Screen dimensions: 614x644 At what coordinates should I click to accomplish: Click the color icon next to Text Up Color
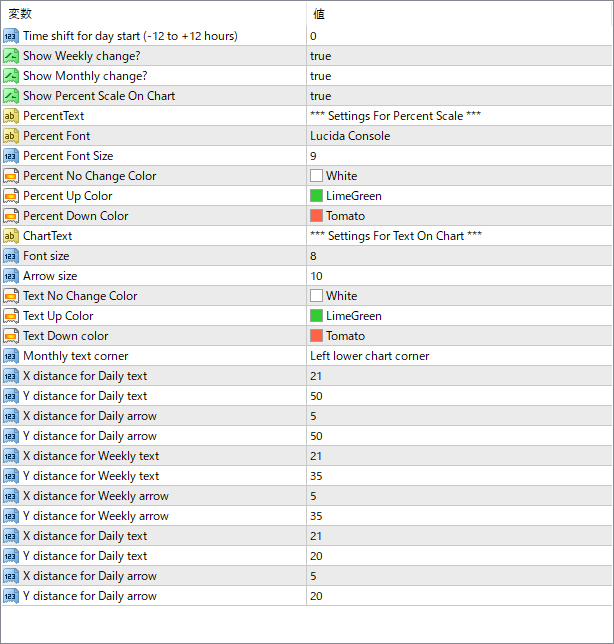coord(11,316)
